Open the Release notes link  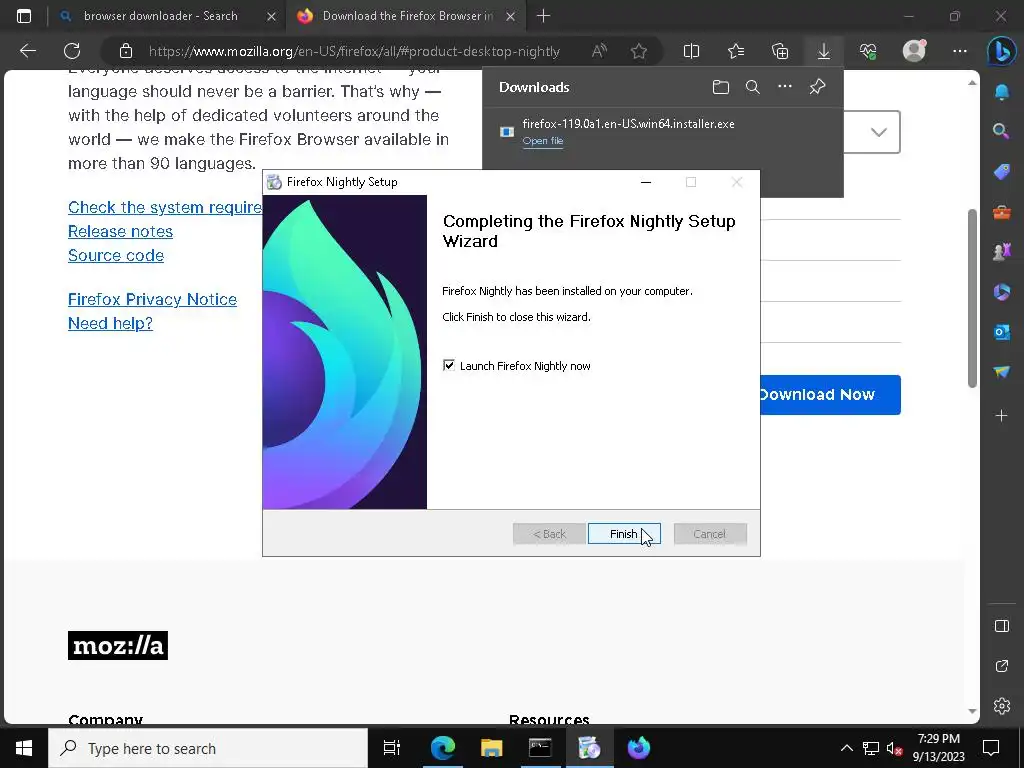pyautogui.click(x=120, y=231)
